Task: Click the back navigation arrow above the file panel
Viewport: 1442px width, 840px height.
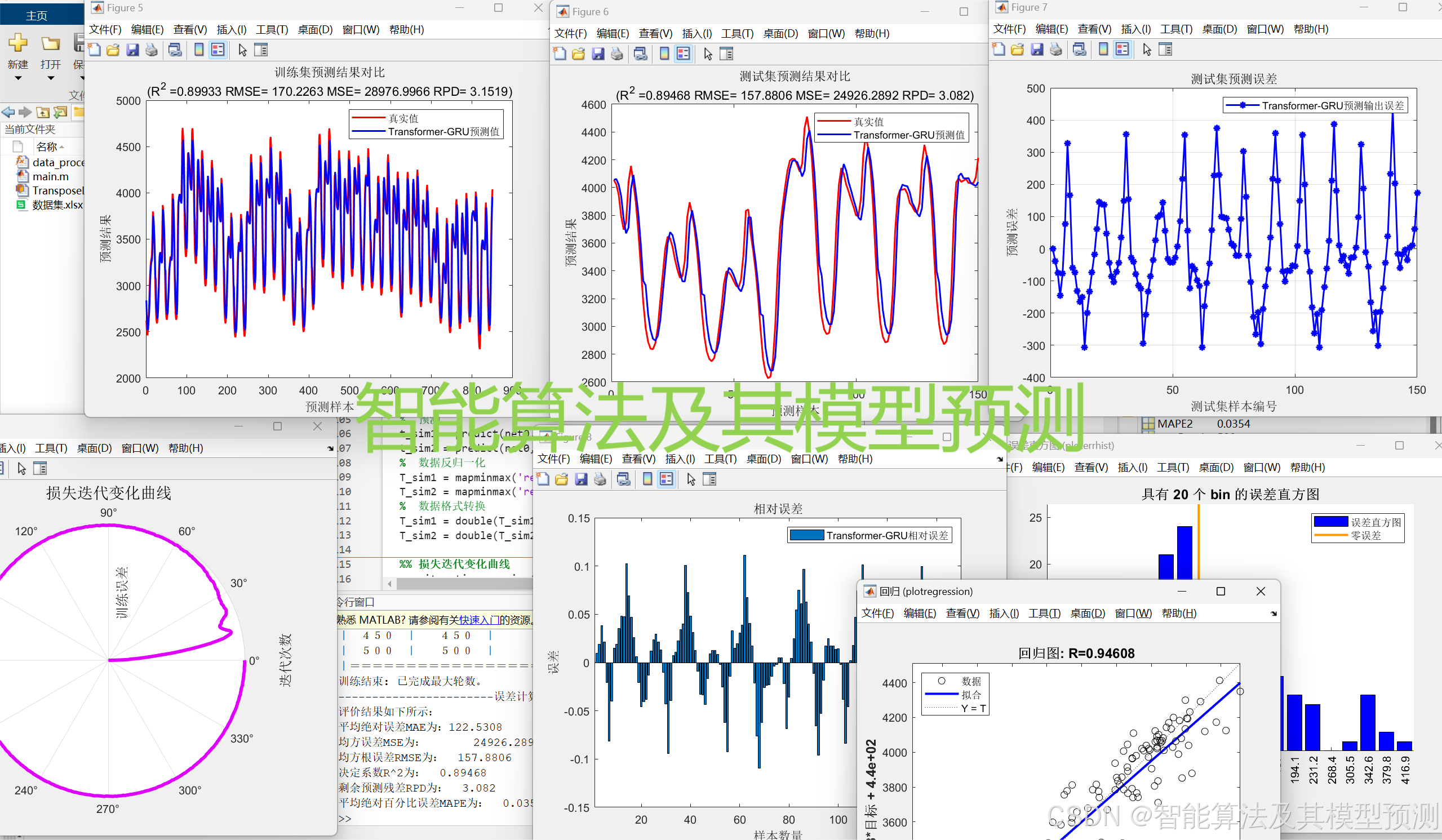Action: pyautogui.click(x=8, y=112)
